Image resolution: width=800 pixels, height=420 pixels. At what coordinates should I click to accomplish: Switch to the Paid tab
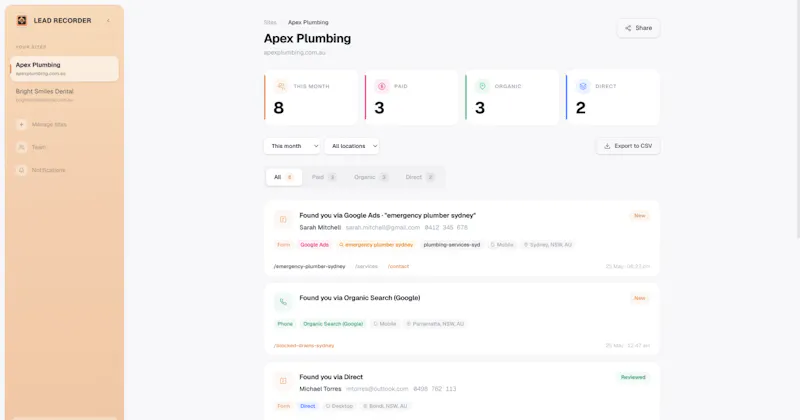click(x=324, y=177)
